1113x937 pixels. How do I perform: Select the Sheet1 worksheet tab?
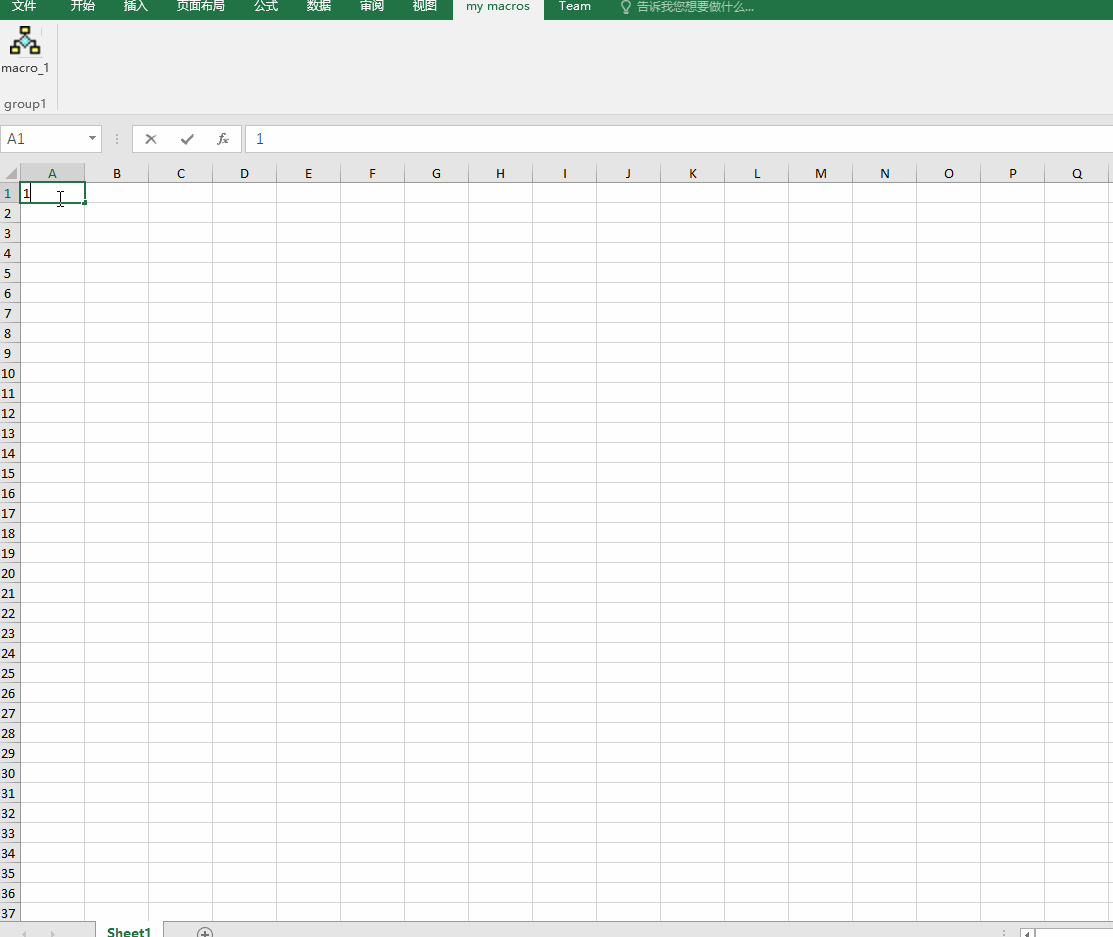click(129, 931)
